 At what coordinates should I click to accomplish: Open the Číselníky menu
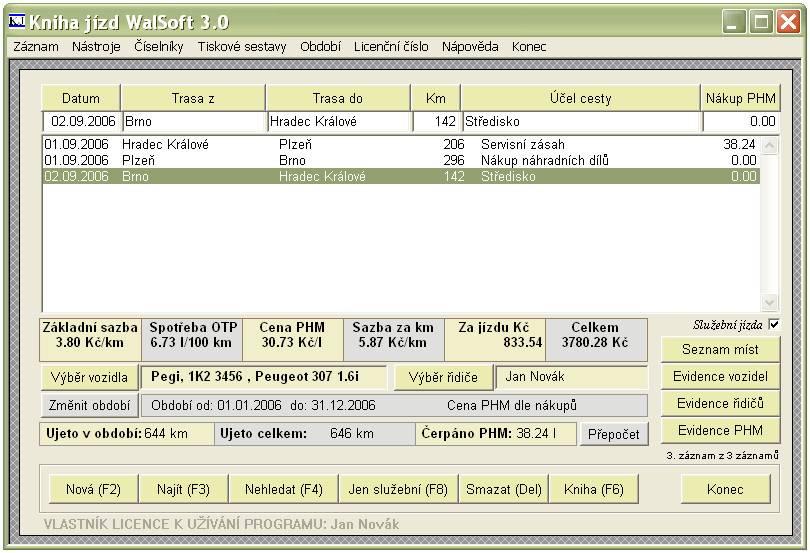tap(159, 47)
